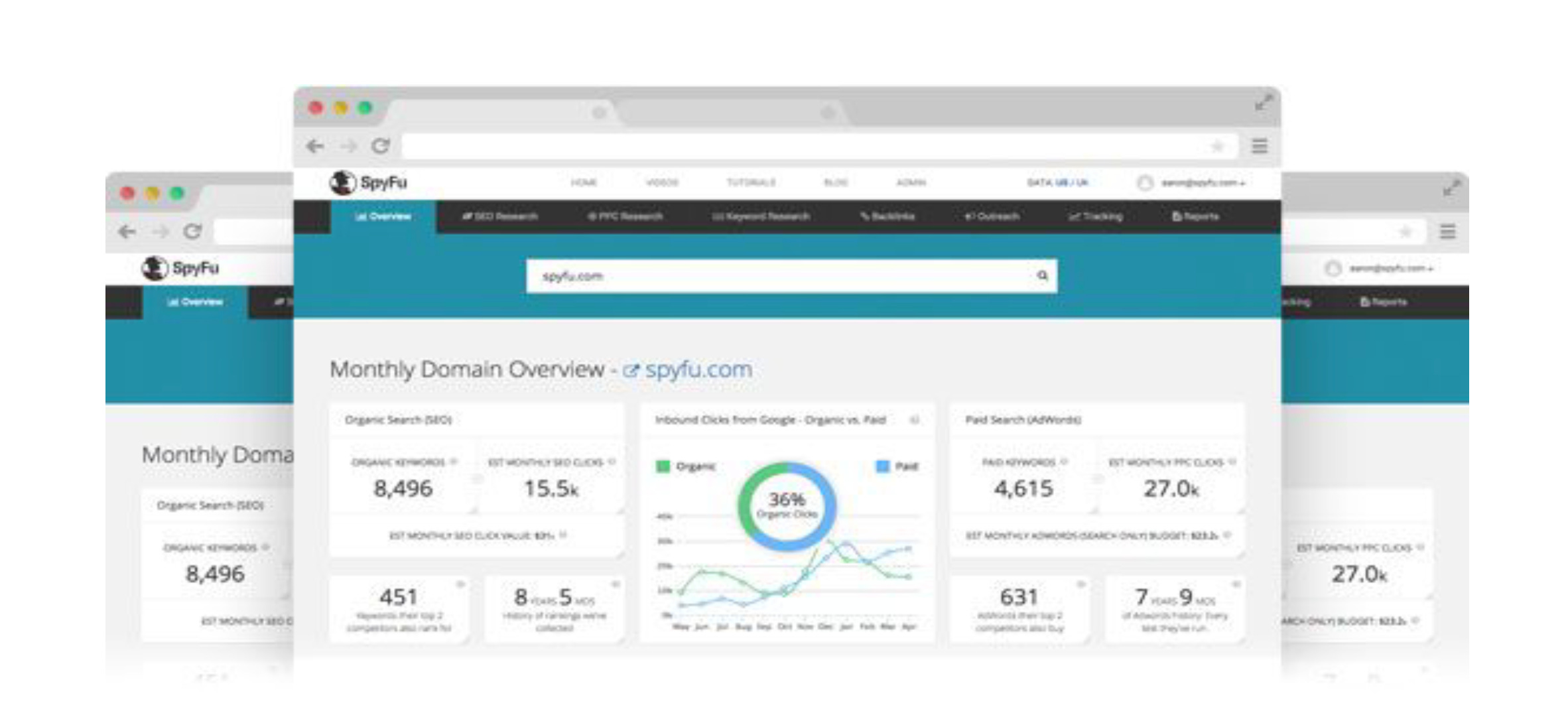Screen dimensions: 1568x723
Task: Switch data to US in the Data selector
Action: point(1063,182)
